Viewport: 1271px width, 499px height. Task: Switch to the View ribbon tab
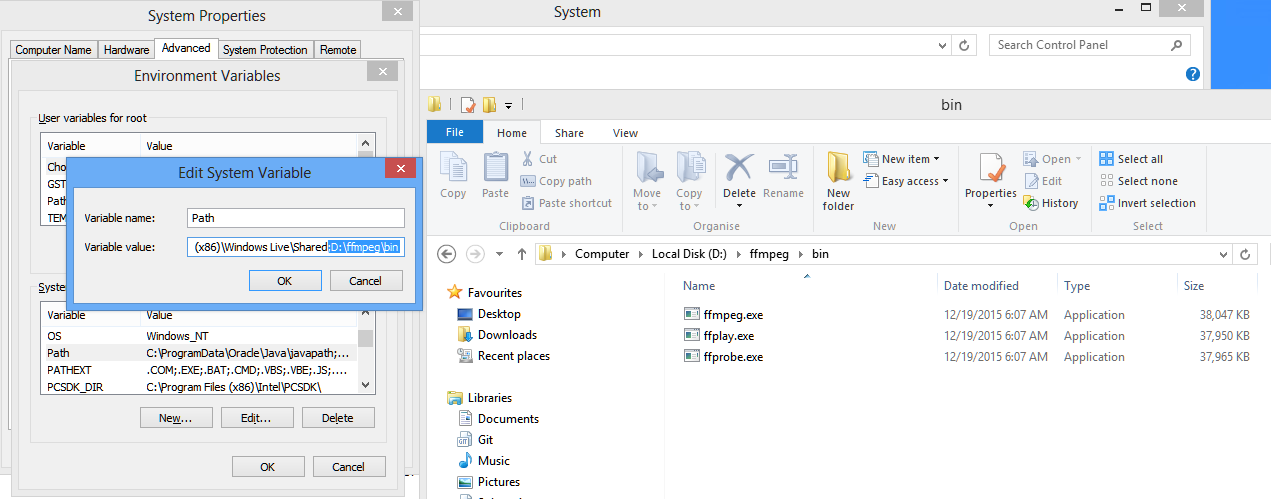click(x=625, y=133)
